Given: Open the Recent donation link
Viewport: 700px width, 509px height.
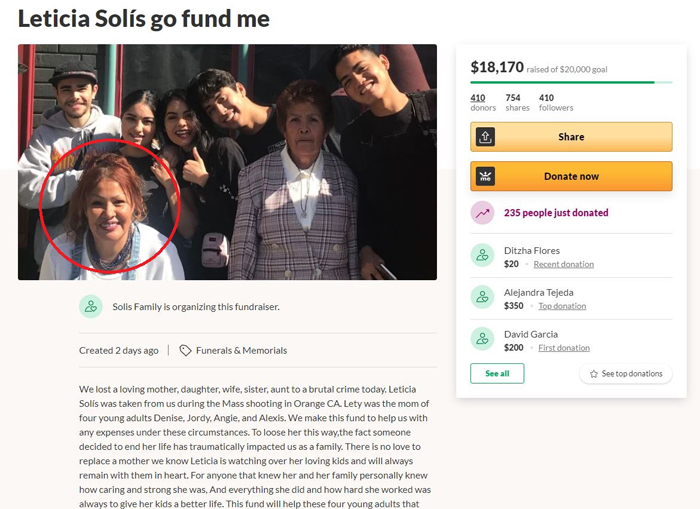Looking at the screenshot, I should (x=563, y=265).
